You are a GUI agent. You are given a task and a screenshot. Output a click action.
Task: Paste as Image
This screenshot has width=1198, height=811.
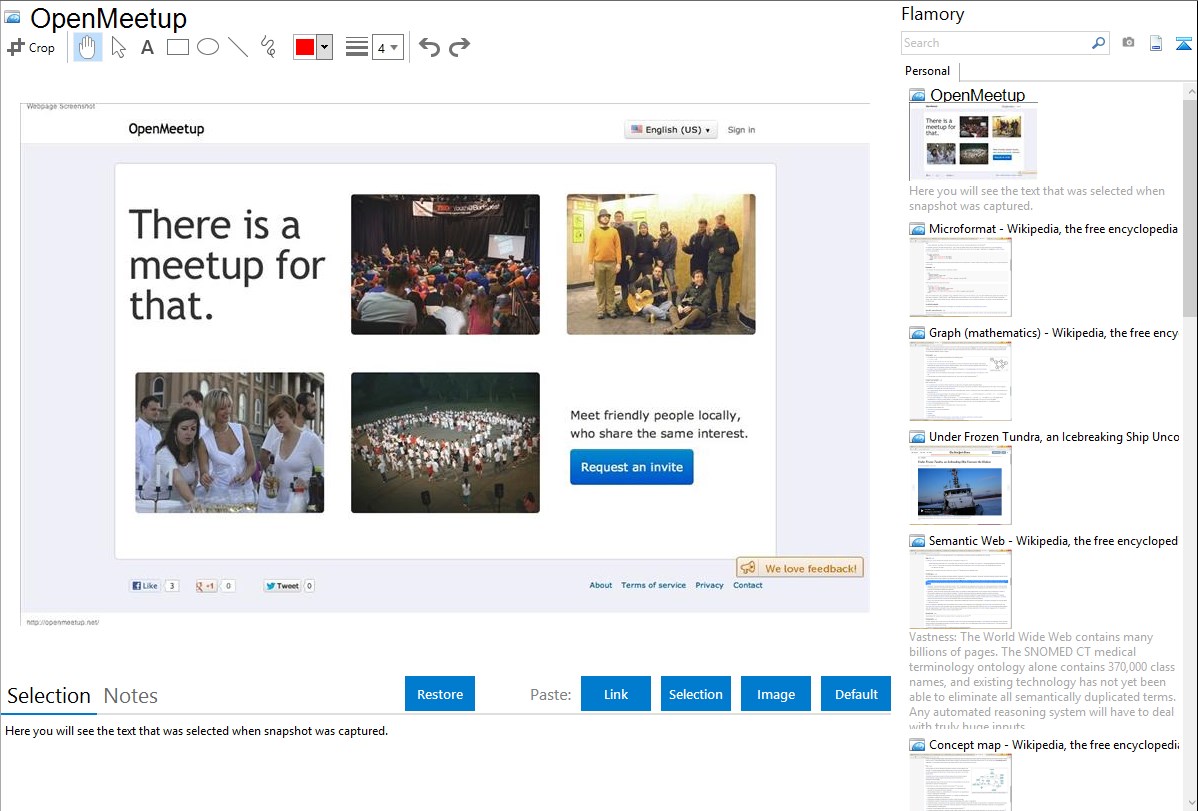(775, 694)
